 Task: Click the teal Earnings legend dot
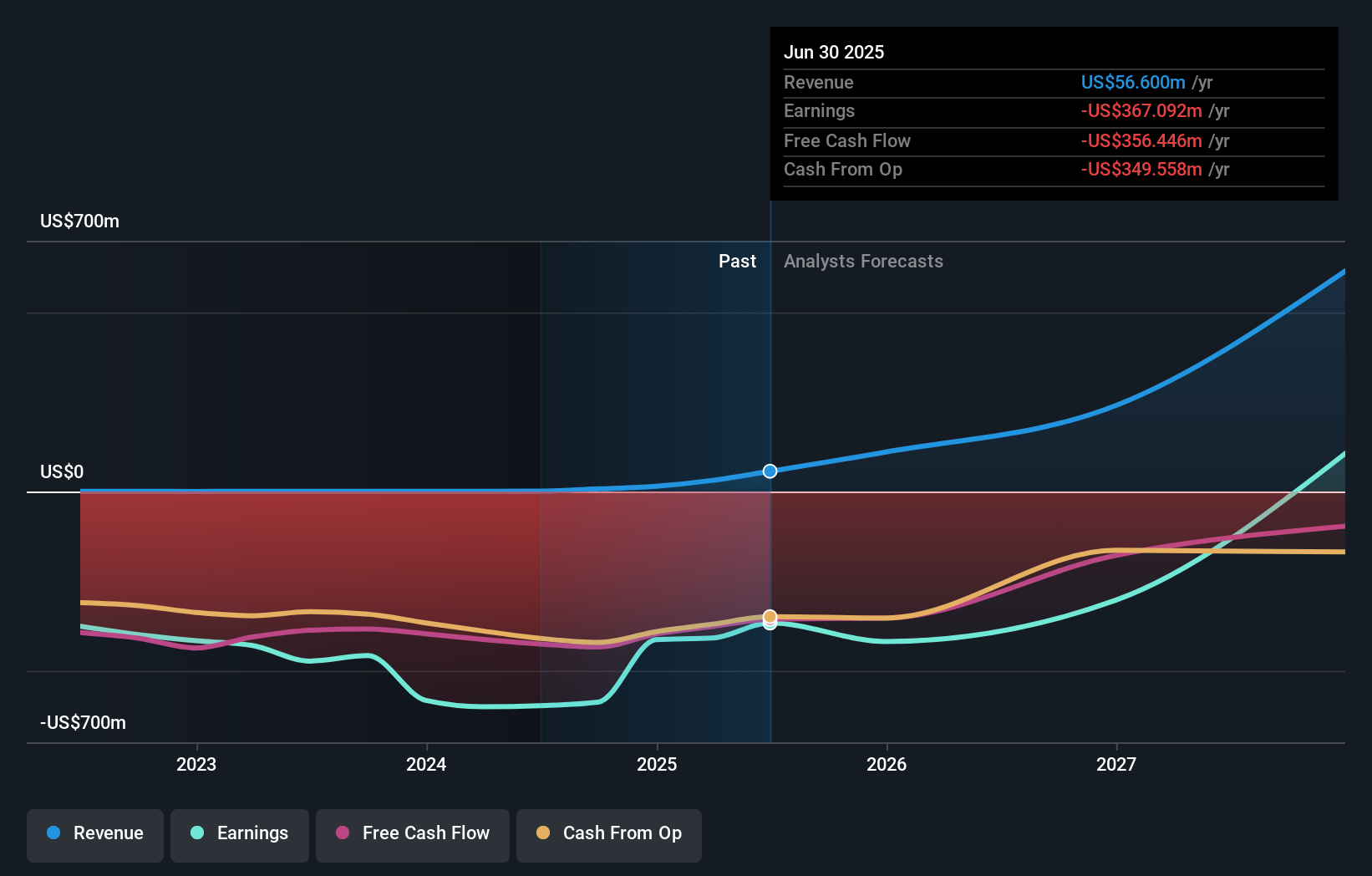[196, 833]
